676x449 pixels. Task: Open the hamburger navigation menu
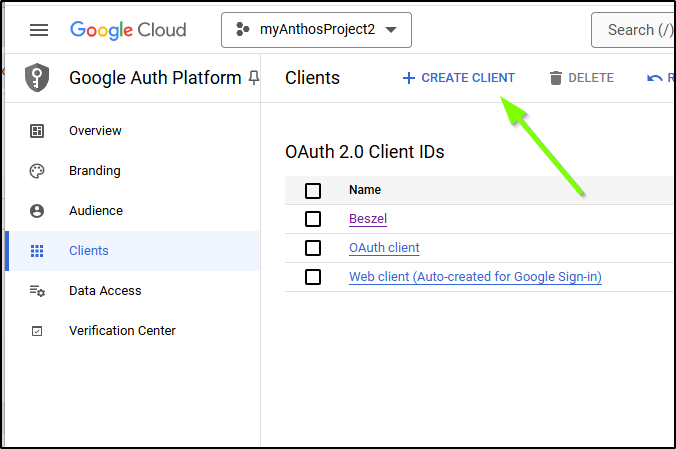pyautogui.click(x=39, y=30)
